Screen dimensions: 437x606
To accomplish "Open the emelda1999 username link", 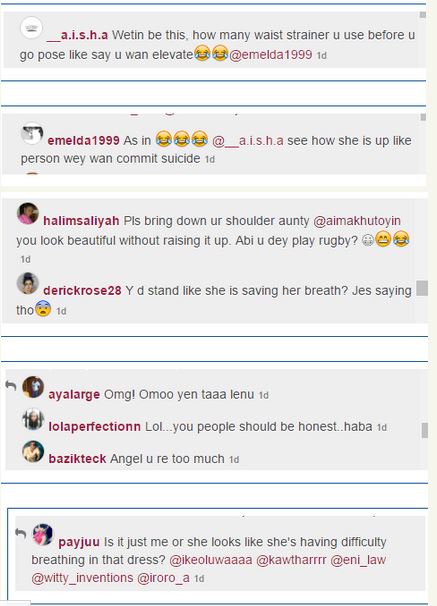I will point(83,141).
